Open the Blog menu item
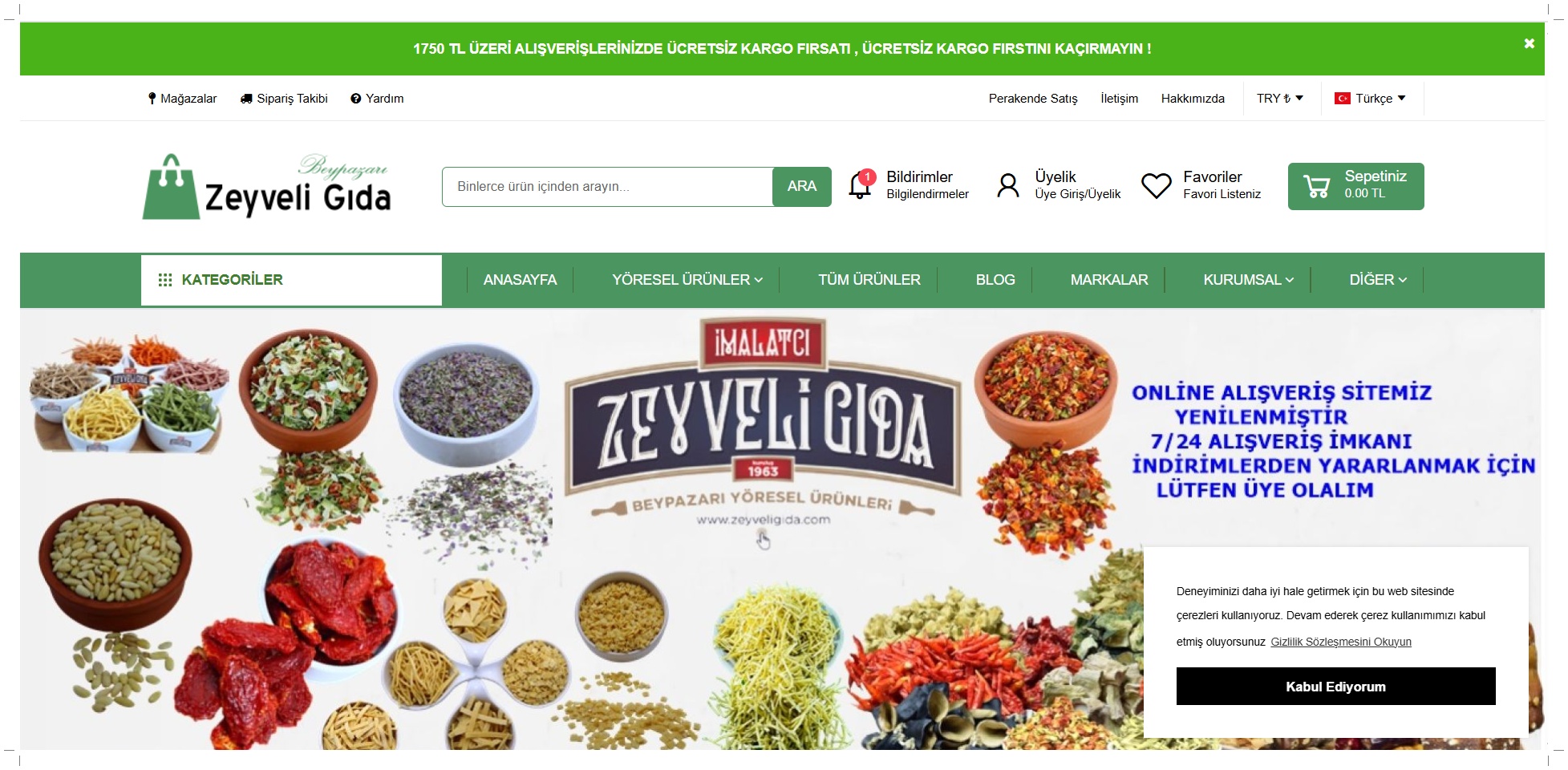This screenshot has height=770, width=1568. coord(995,280)
